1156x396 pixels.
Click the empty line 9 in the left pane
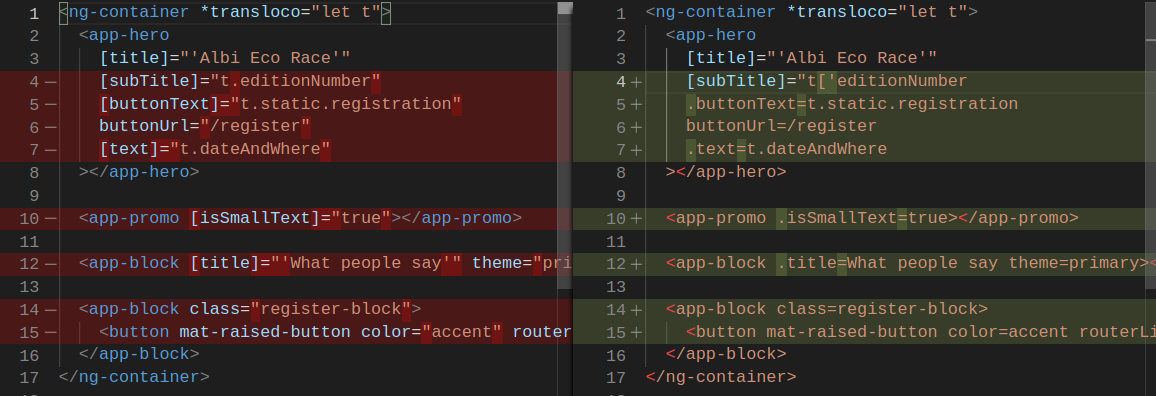coord(316,195)
